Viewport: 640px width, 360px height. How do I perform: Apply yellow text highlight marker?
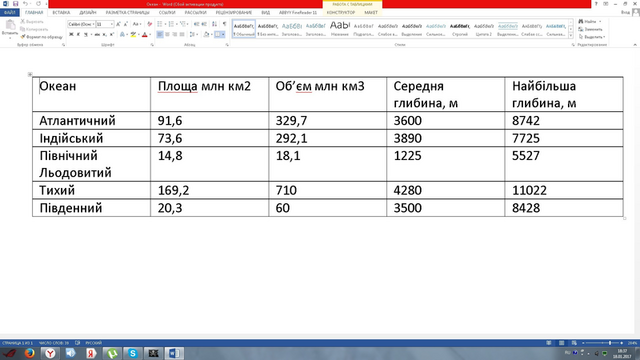pyautogui.click(x=133, y=35)
